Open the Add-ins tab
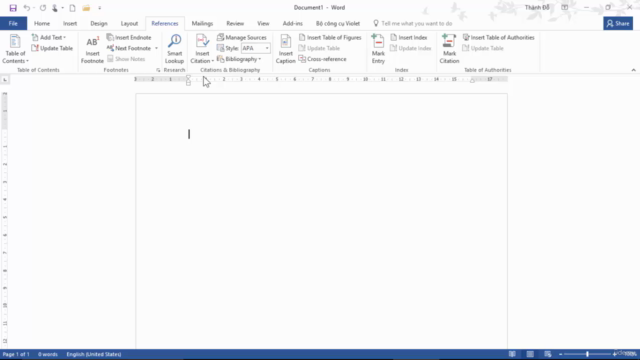This screenshot has height=360, width=640. [x=293, y=23]
